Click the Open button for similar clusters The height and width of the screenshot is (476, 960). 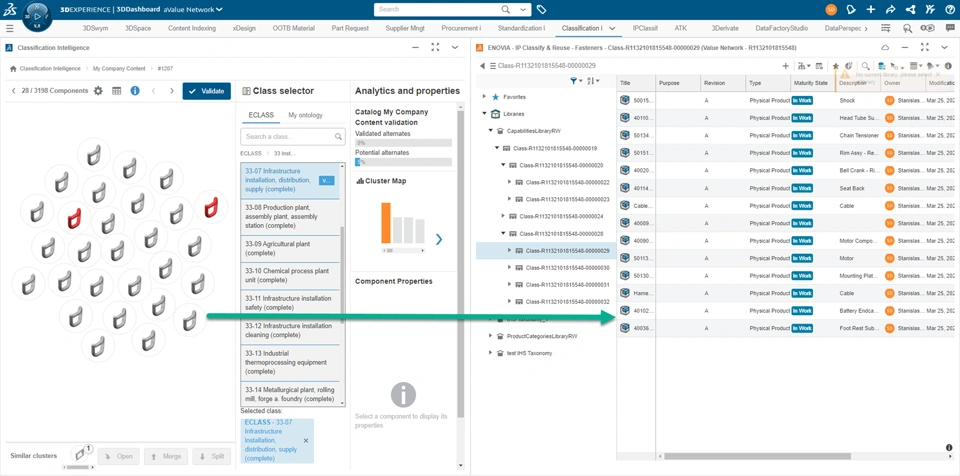coord(118,456)
